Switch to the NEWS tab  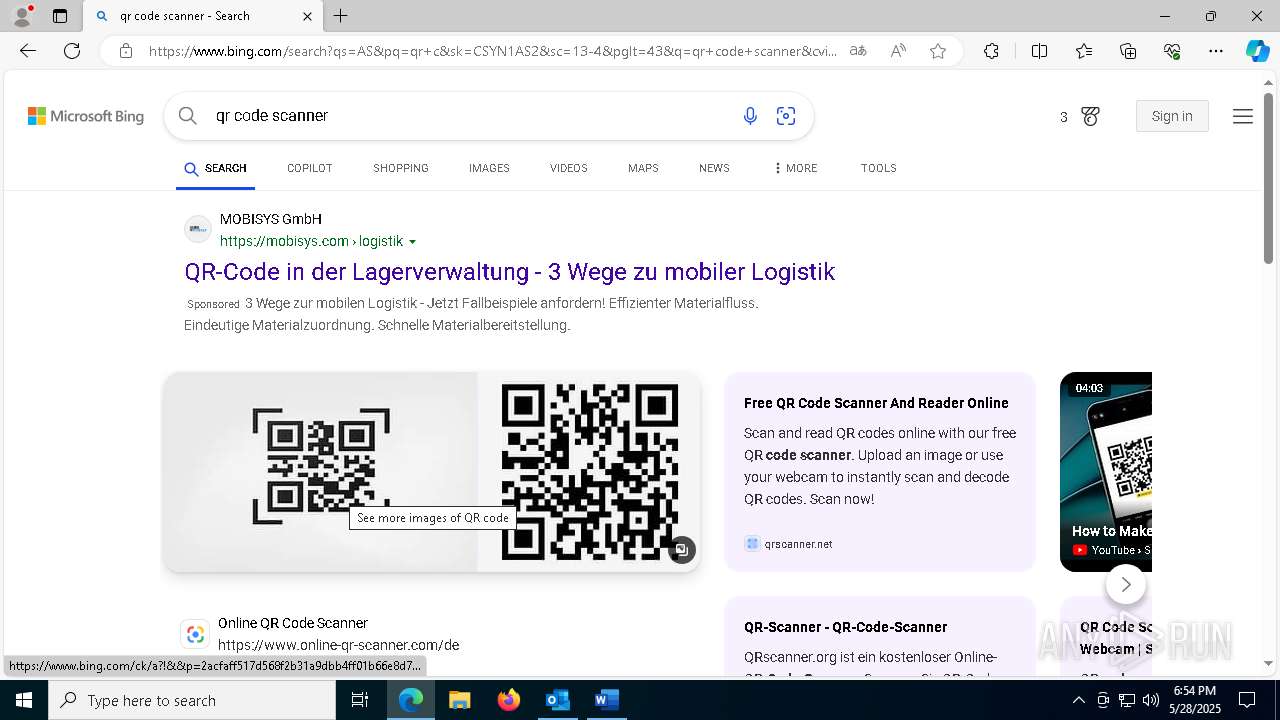click(714, 169)
